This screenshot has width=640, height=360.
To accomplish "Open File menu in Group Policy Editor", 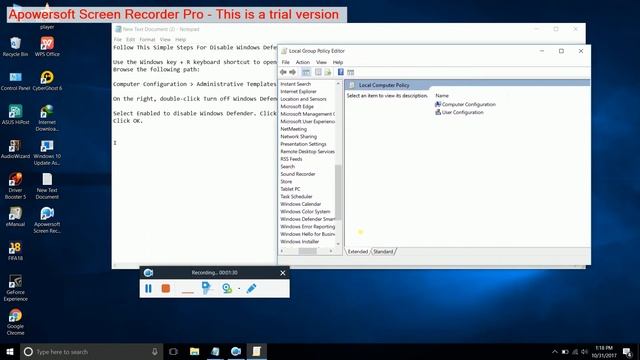I will [286, 62].
